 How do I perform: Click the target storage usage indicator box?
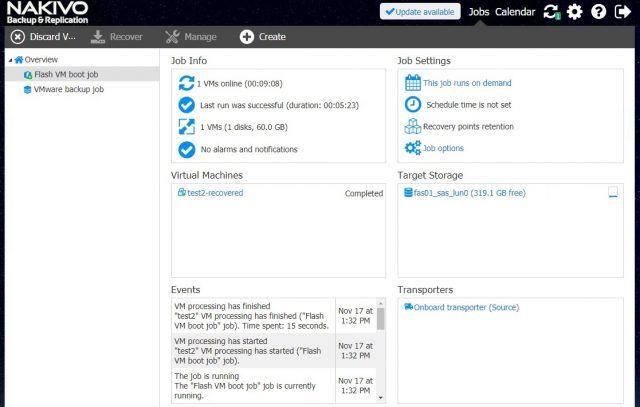point(613,192)
